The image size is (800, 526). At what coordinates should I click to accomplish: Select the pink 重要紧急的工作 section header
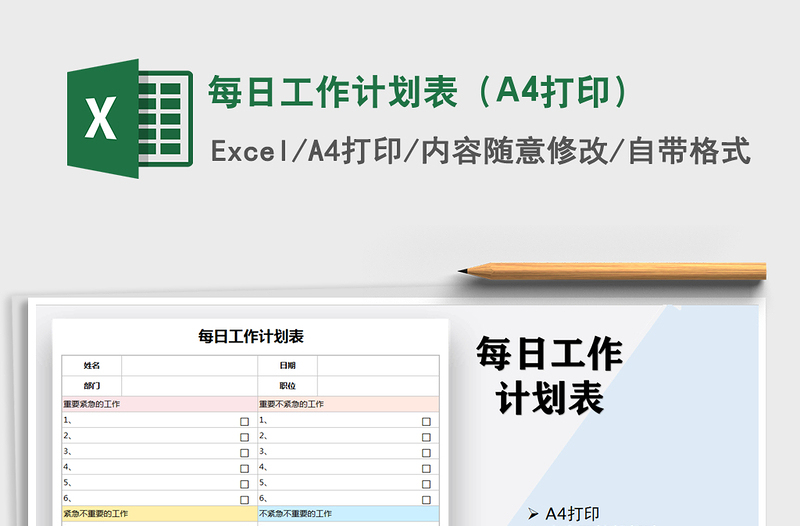pos(160,404)
